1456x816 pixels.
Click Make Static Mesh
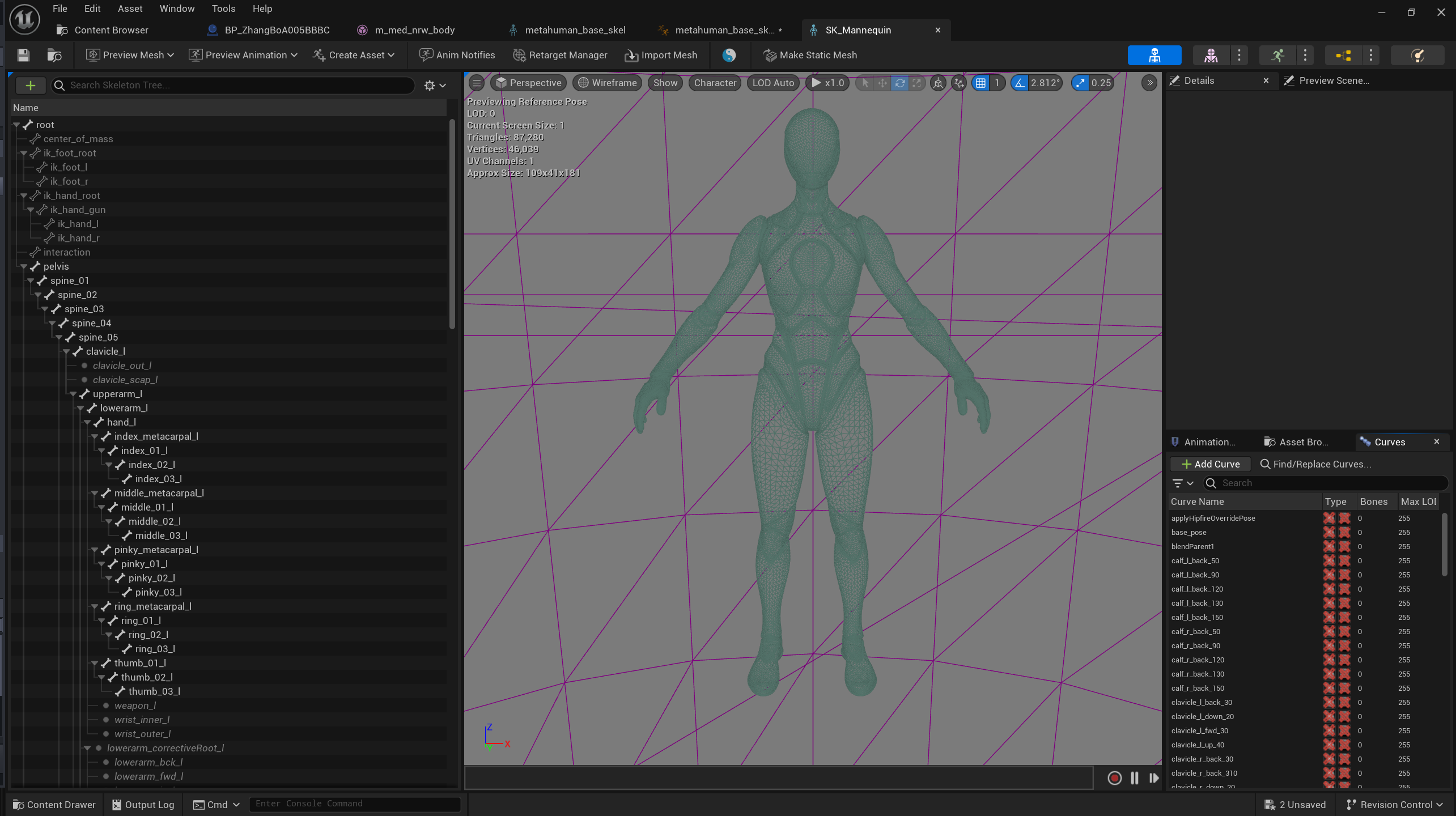click(x=810, y=55)
